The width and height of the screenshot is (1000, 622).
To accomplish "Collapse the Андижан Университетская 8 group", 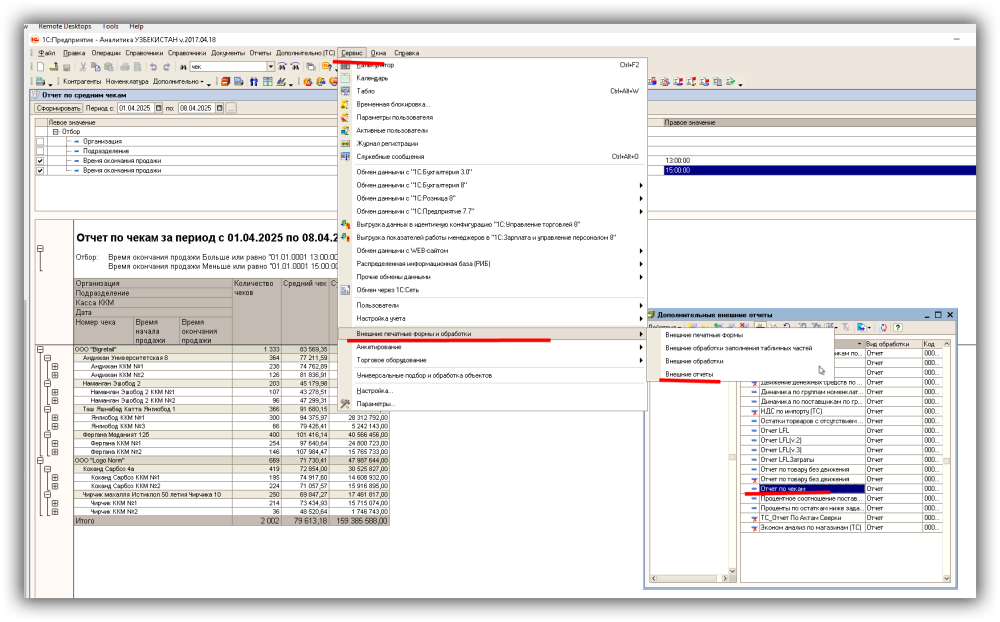I will pos(48,358).
